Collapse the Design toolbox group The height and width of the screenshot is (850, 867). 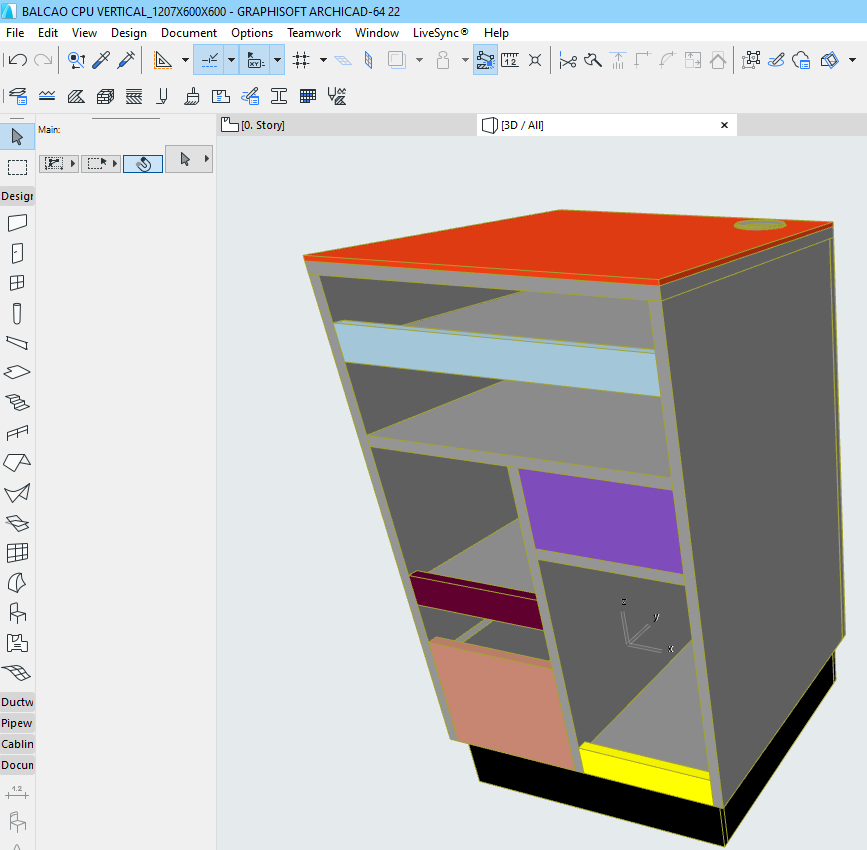point(17,196)
